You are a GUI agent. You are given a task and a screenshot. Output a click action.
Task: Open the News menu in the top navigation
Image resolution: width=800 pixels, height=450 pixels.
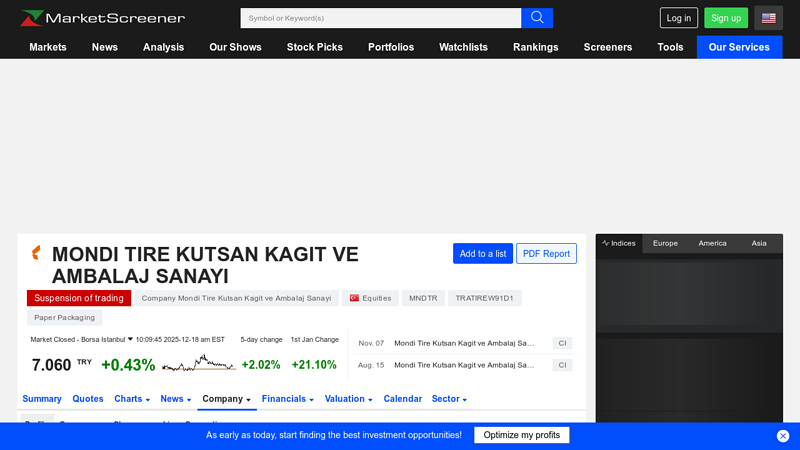point(105,47)
